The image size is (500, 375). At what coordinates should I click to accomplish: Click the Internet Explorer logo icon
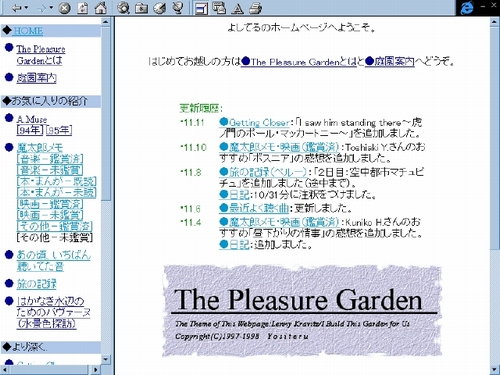tap(467, 8)
